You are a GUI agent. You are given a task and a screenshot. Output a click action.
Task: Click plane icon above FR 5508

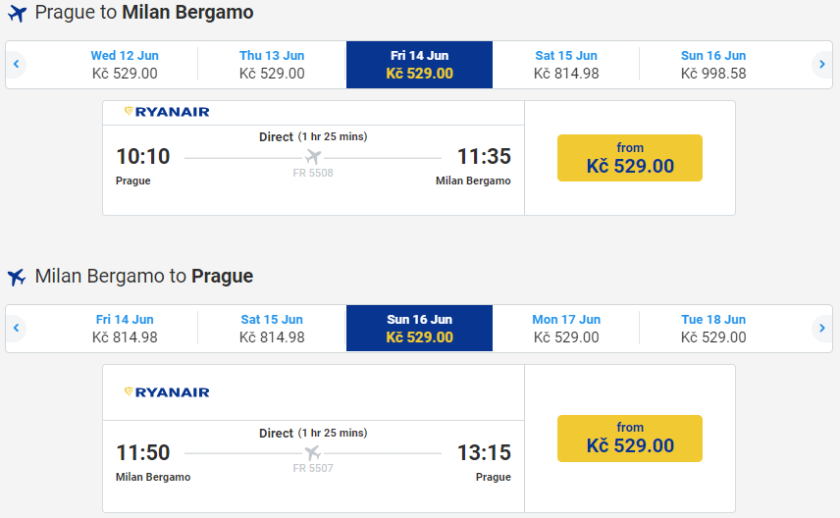(313, 157)
